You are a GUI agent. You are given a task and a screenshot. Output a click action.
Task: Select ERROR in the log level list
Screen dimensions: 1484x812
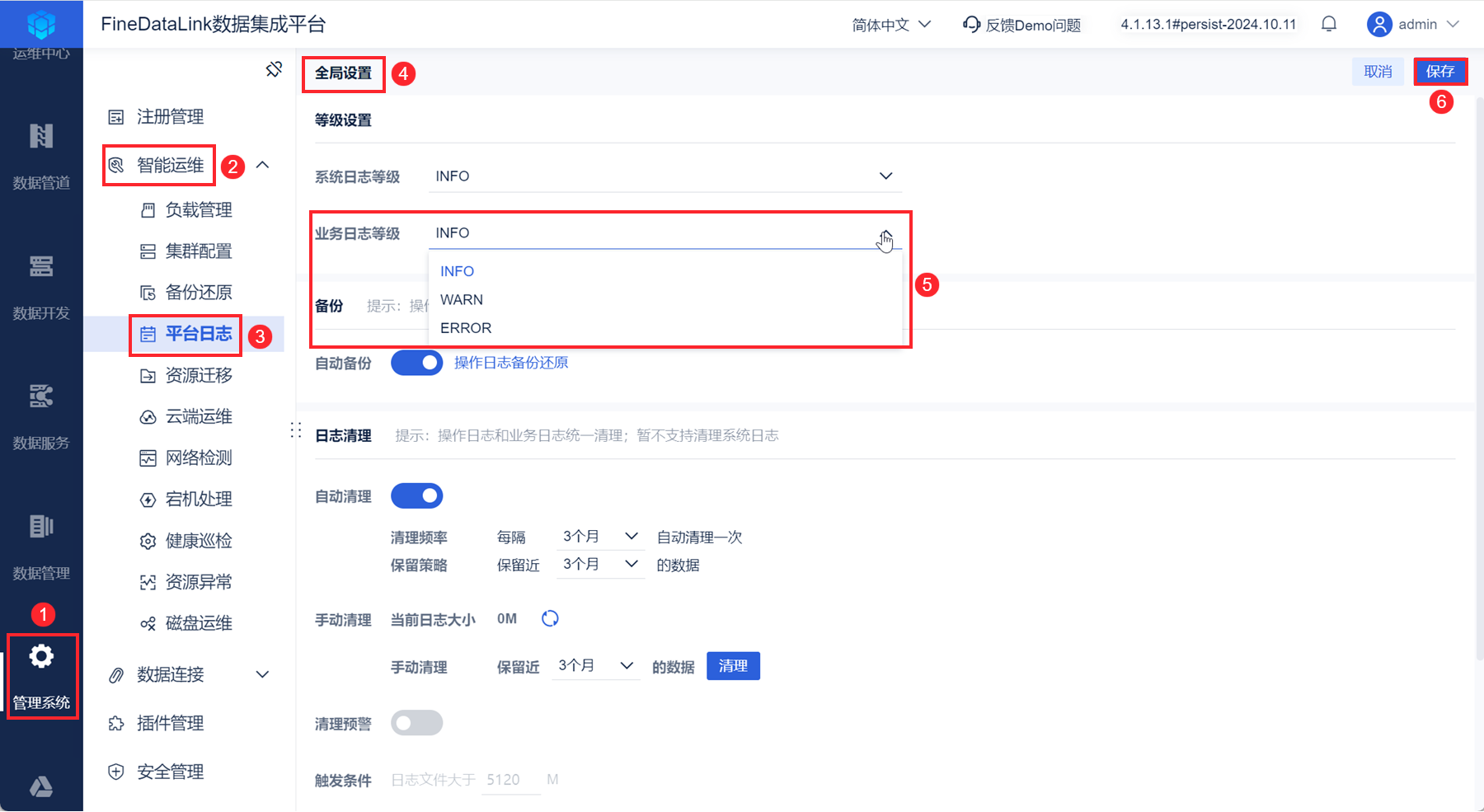pyautogui.click(x=665, y=328)
